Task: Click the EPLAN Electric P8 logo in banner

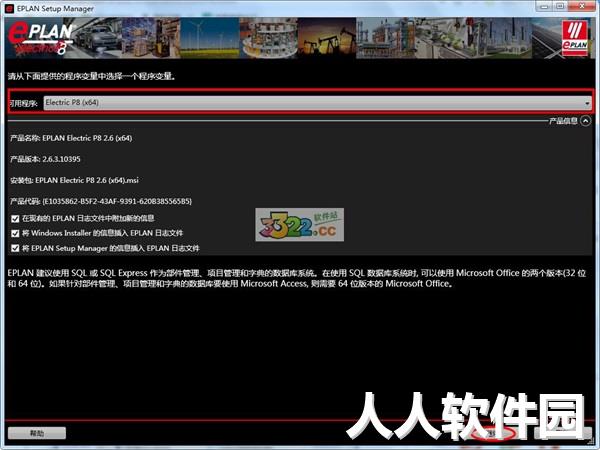Action: pyautogui.click(x=40, y=38)
